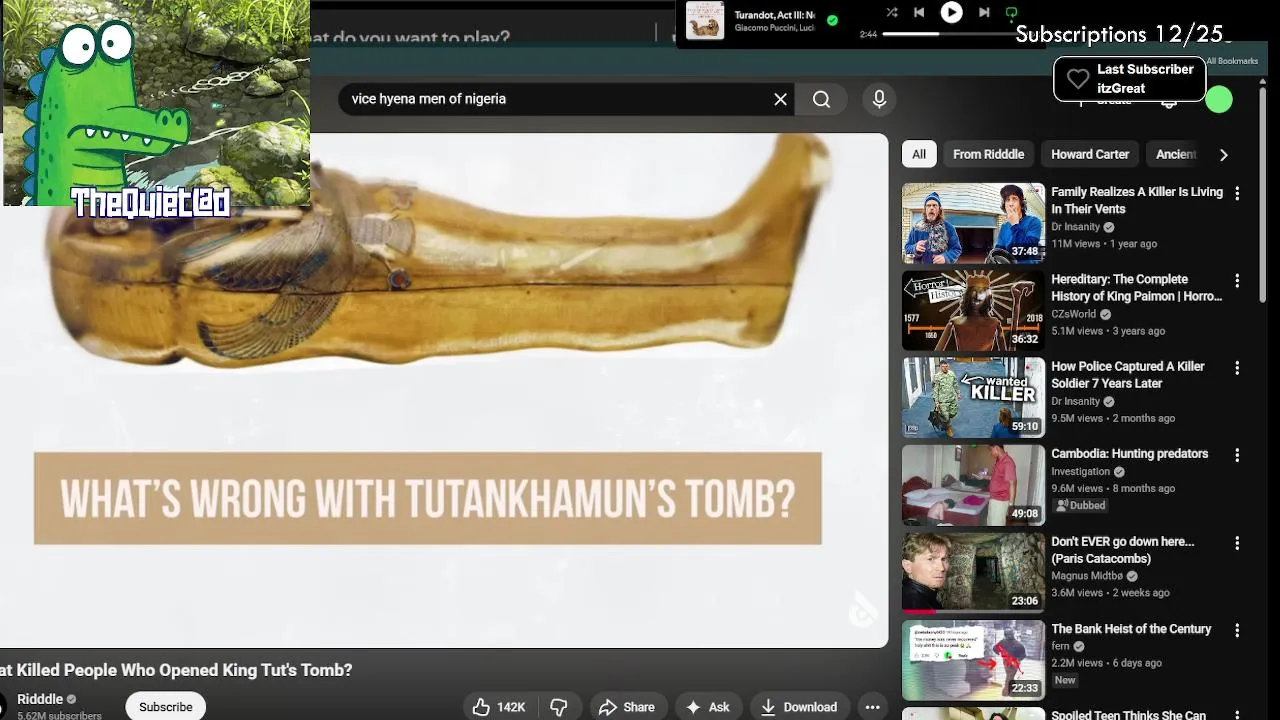Select the 'Howard Carter' filter chip
The height and width of the screenshot is (720, 1280).
coord(1090,154)
